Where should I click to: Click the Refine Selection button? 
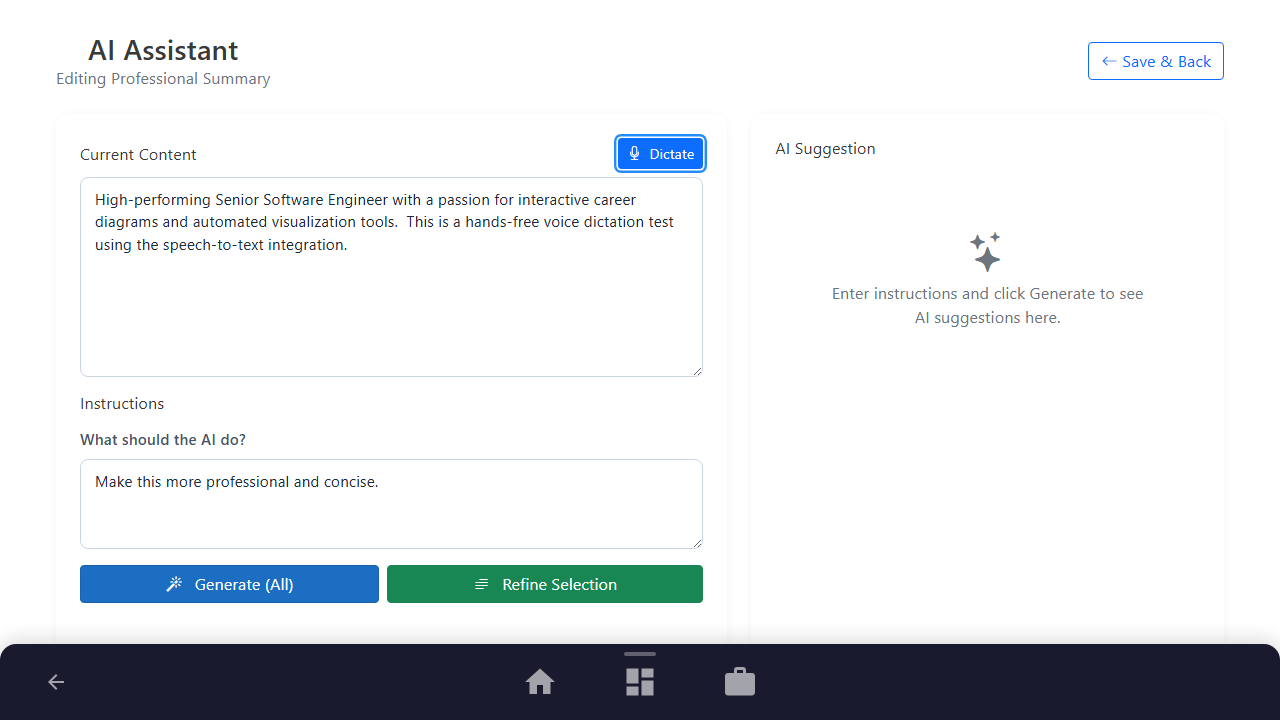click(545, 584)
